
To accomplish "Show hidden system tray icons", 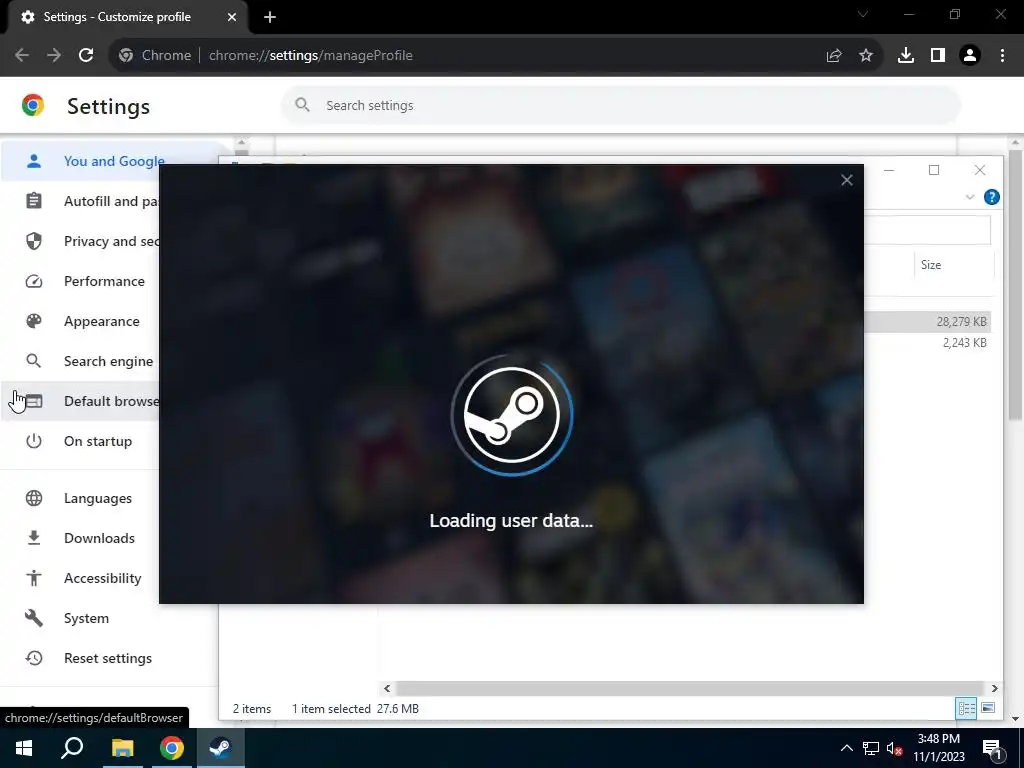I will [846, 748].
